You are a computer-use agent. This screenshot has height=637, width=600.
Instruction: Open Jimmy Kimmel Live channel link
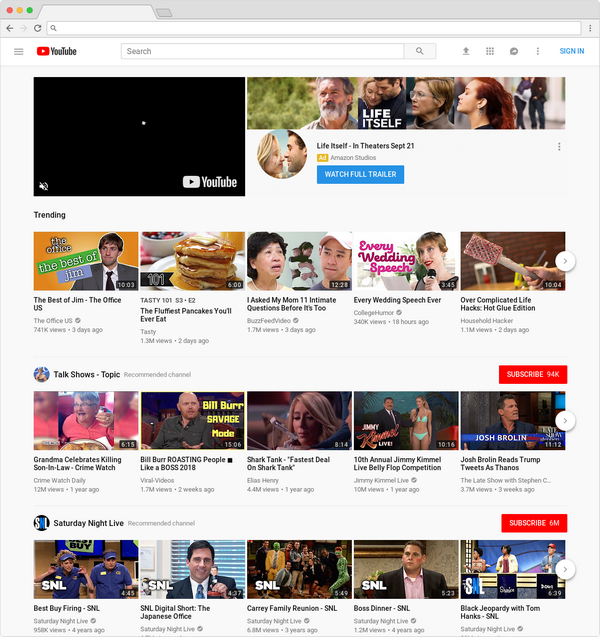381,480
